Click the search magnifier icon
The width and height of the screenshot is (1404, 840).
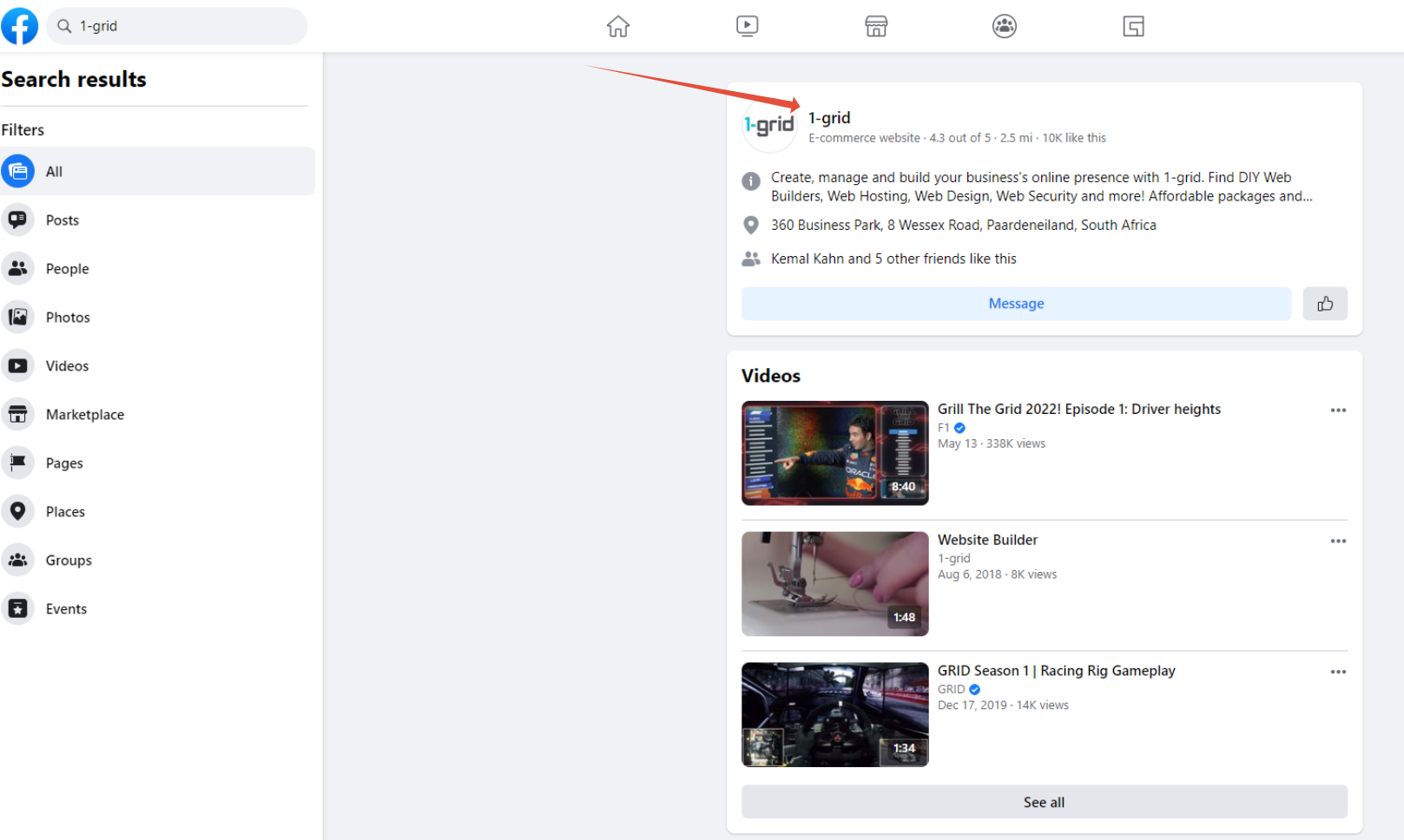(x=64, y=26)
